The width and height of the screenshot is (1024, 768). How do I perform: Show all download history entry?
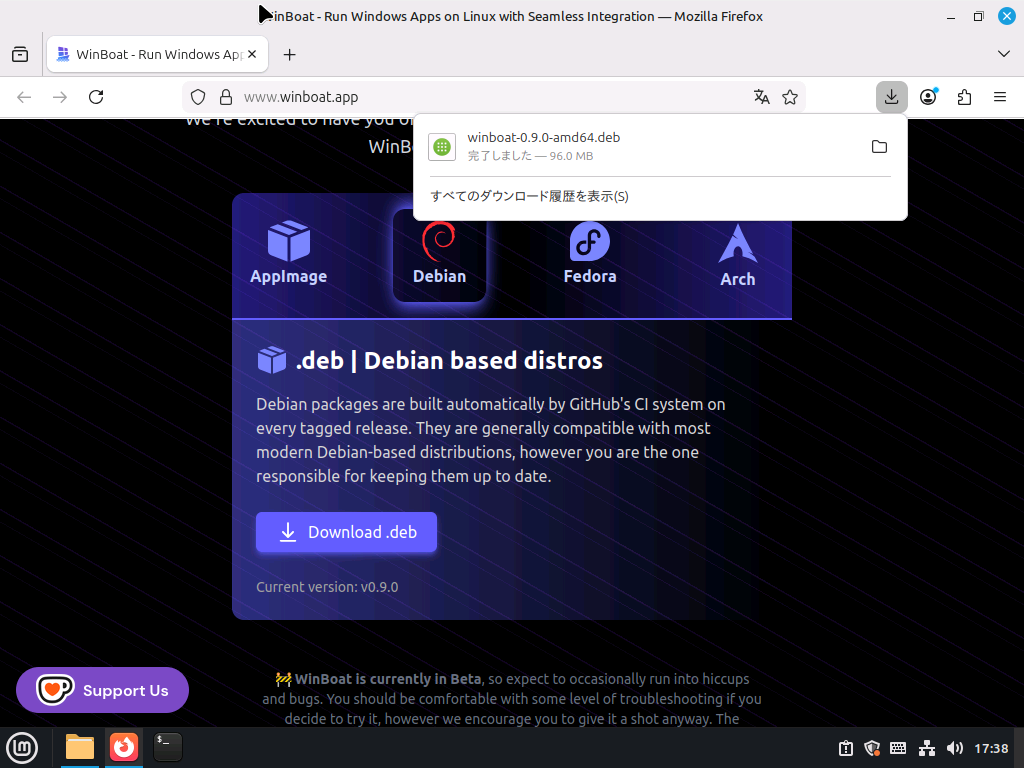point(529,197)
